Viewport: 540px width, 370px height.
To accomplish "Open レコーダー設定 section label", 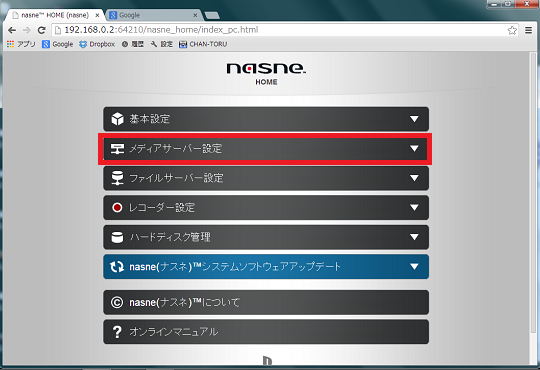I will click(x=162, y=207).
